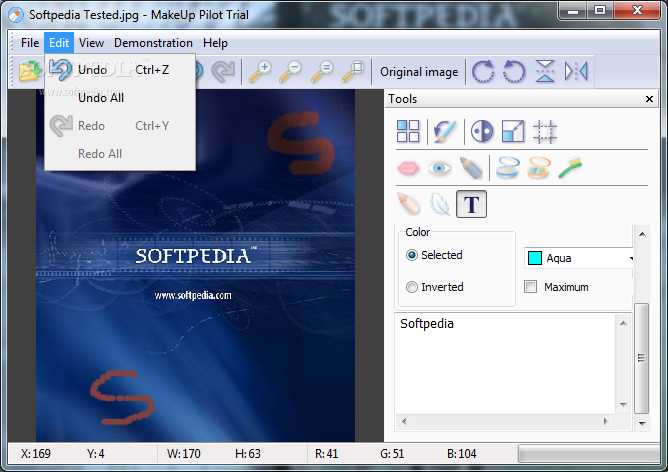Flip image horizontally
Screen dimensions: 668x472
point(576,71)
